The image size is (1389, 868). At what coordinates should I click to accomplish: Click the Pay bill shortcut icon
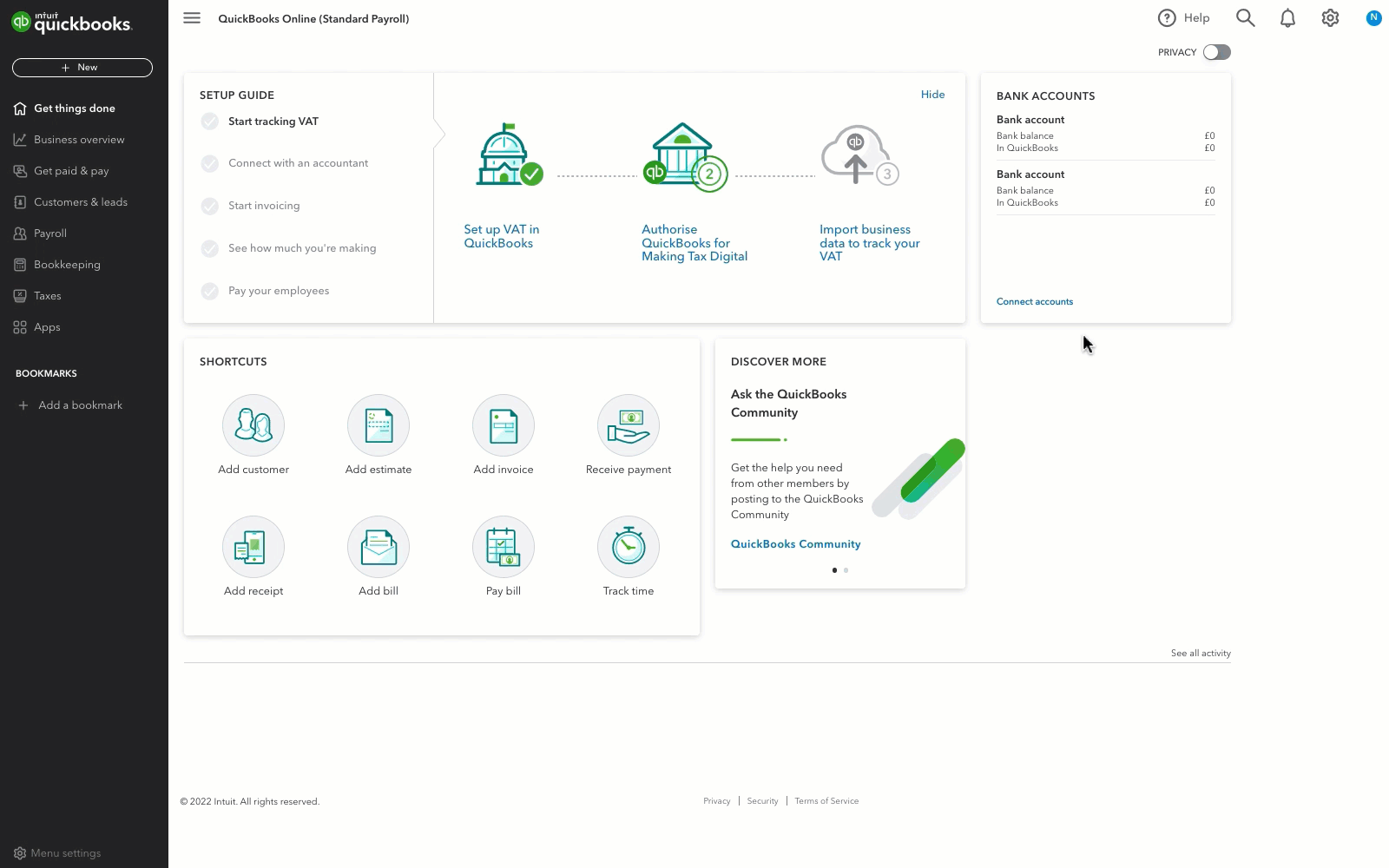click(504, 547)
